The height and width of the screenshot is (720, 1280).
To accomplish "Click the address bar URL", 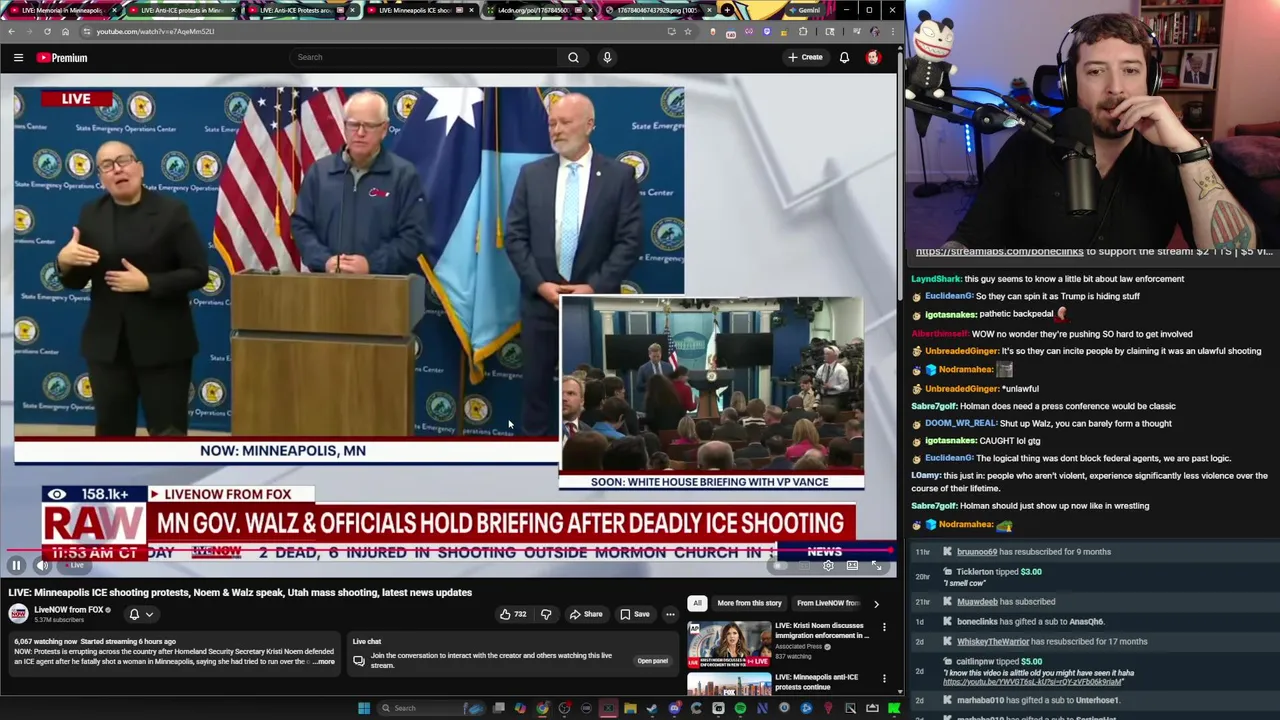I will [x=155, y=31].
